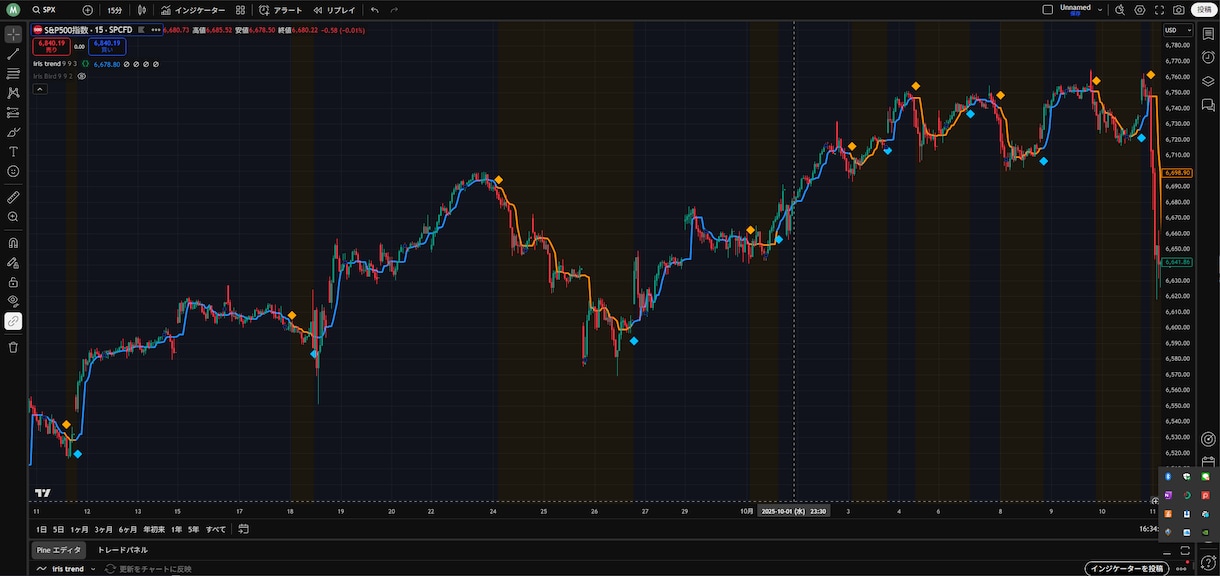The image size is (1220, 576).
Task: Collapse the indicator legend chevron
Action: (40, 89)
